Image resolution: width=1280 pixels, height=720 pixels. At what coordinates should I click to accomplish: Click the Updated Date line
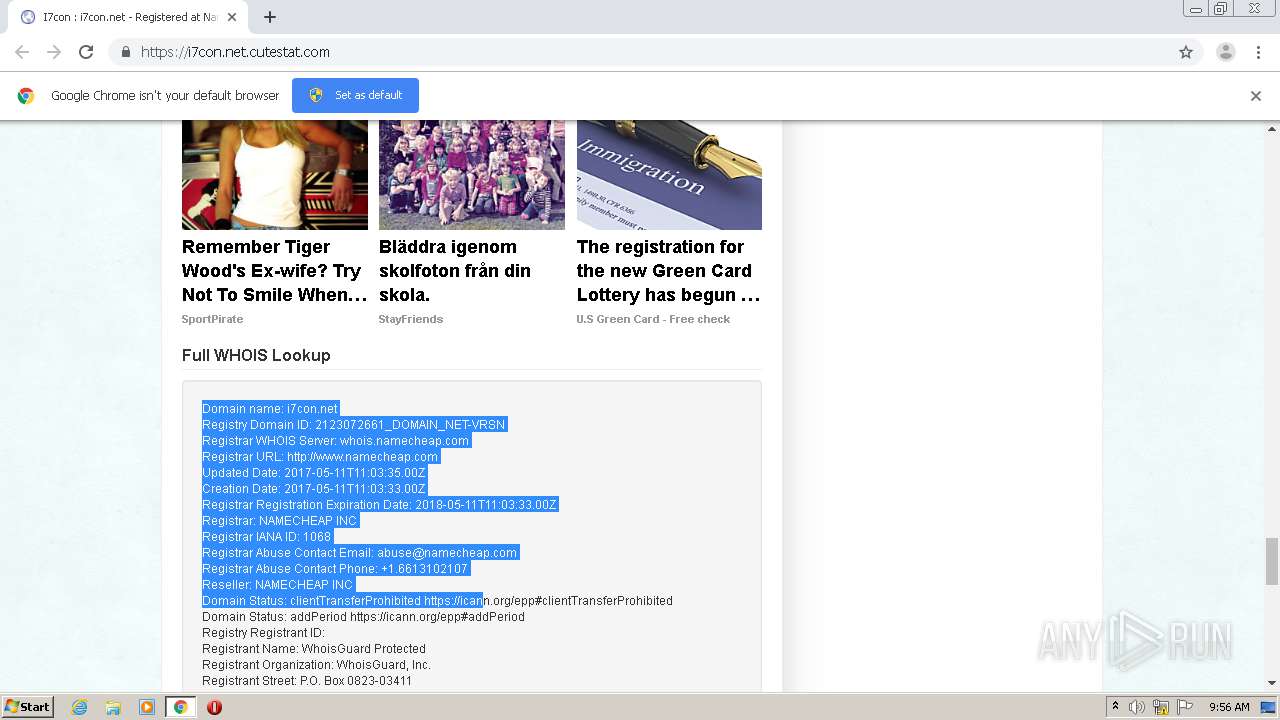pyautogui.click(x=314, y=472)
